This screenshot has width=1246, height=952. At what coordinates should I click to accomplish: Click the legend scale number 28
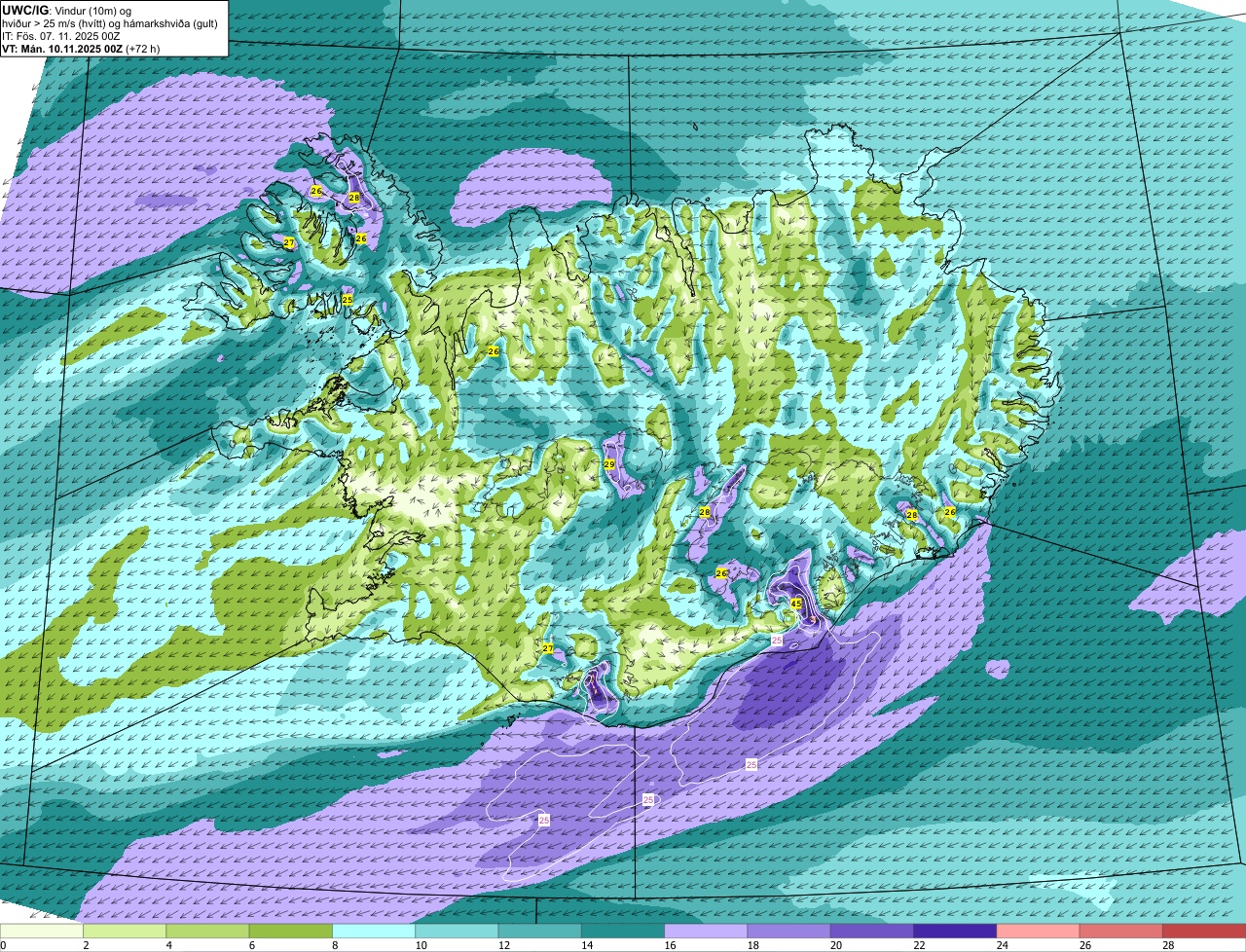coord(1168,945)
